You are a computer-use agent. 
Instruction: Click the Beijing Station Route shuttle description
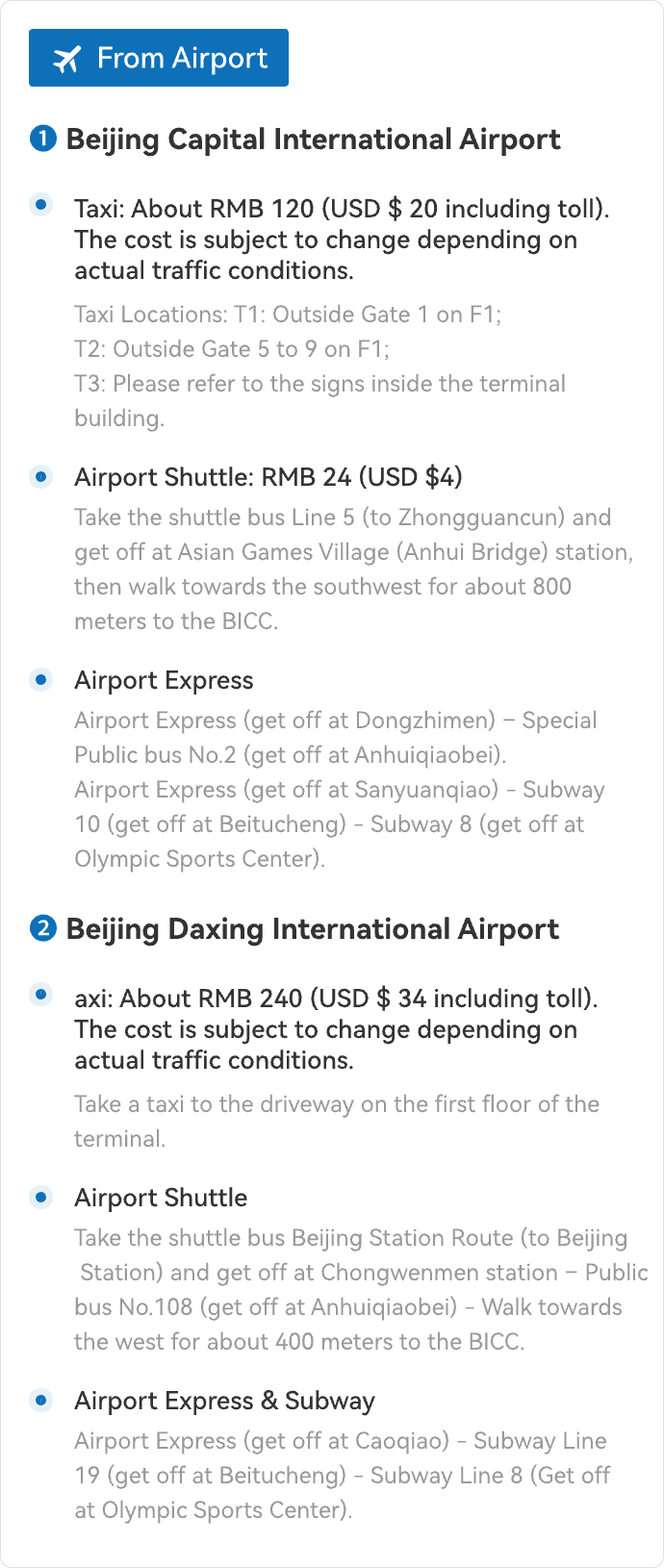pyautogui.click(x=361, y=1290)
